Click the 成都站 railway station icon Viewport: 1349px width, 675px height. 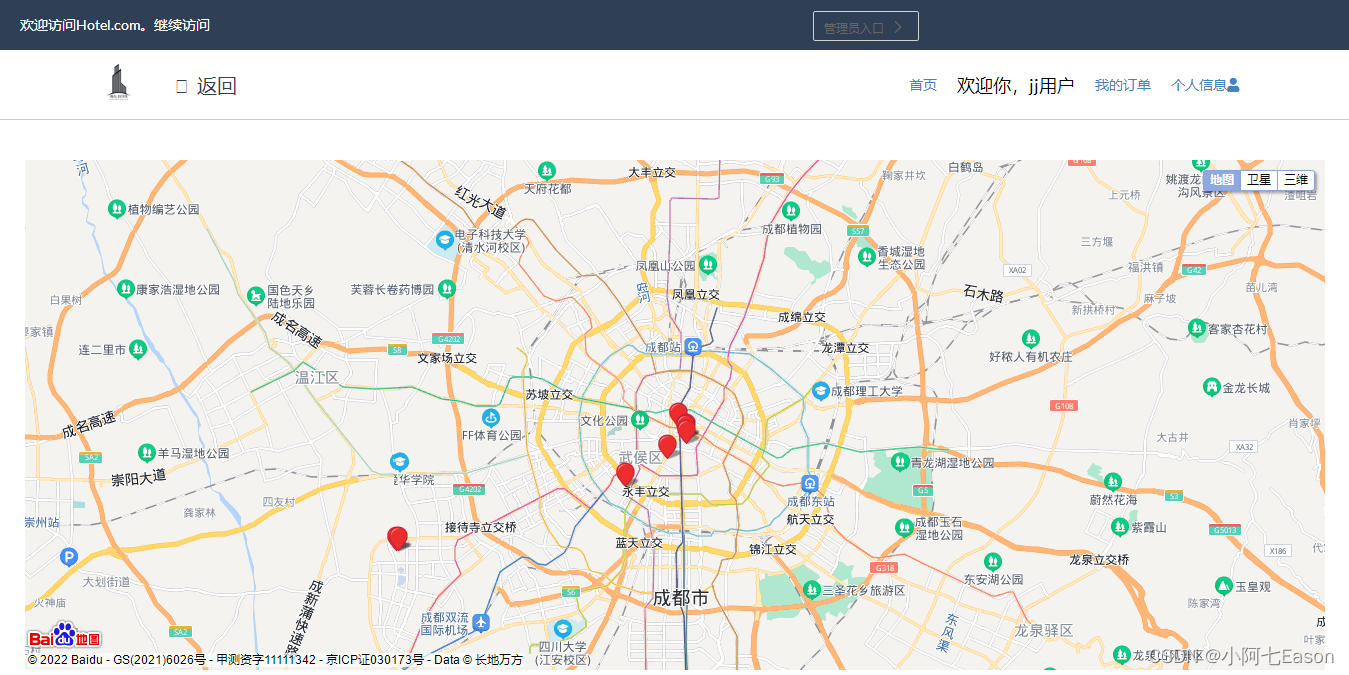tap(693, 346)
